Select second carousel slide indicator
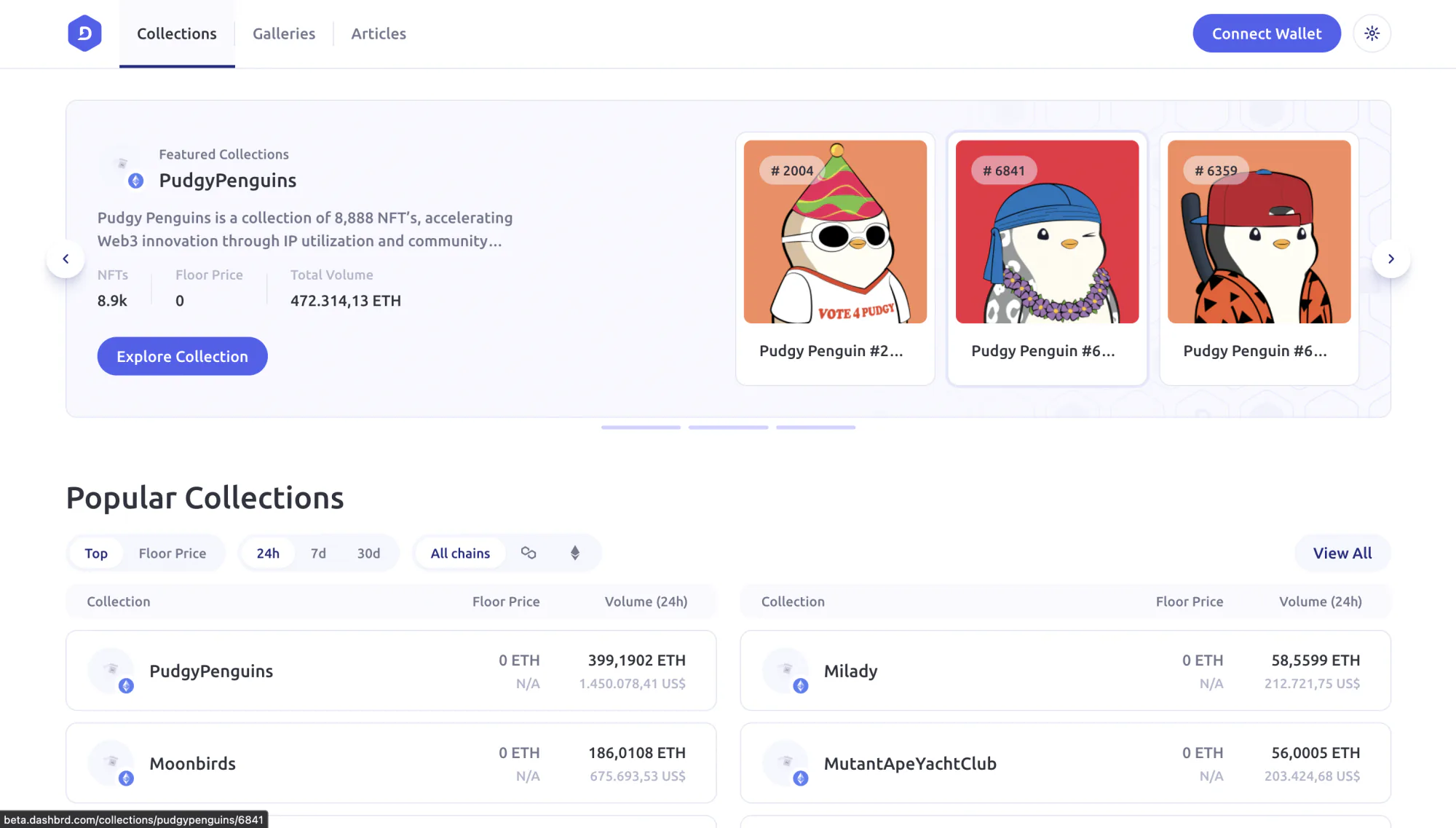Image resolution: width=1456 pixels, height=828 pixels. pyautogui.click(x=728, y=427)
